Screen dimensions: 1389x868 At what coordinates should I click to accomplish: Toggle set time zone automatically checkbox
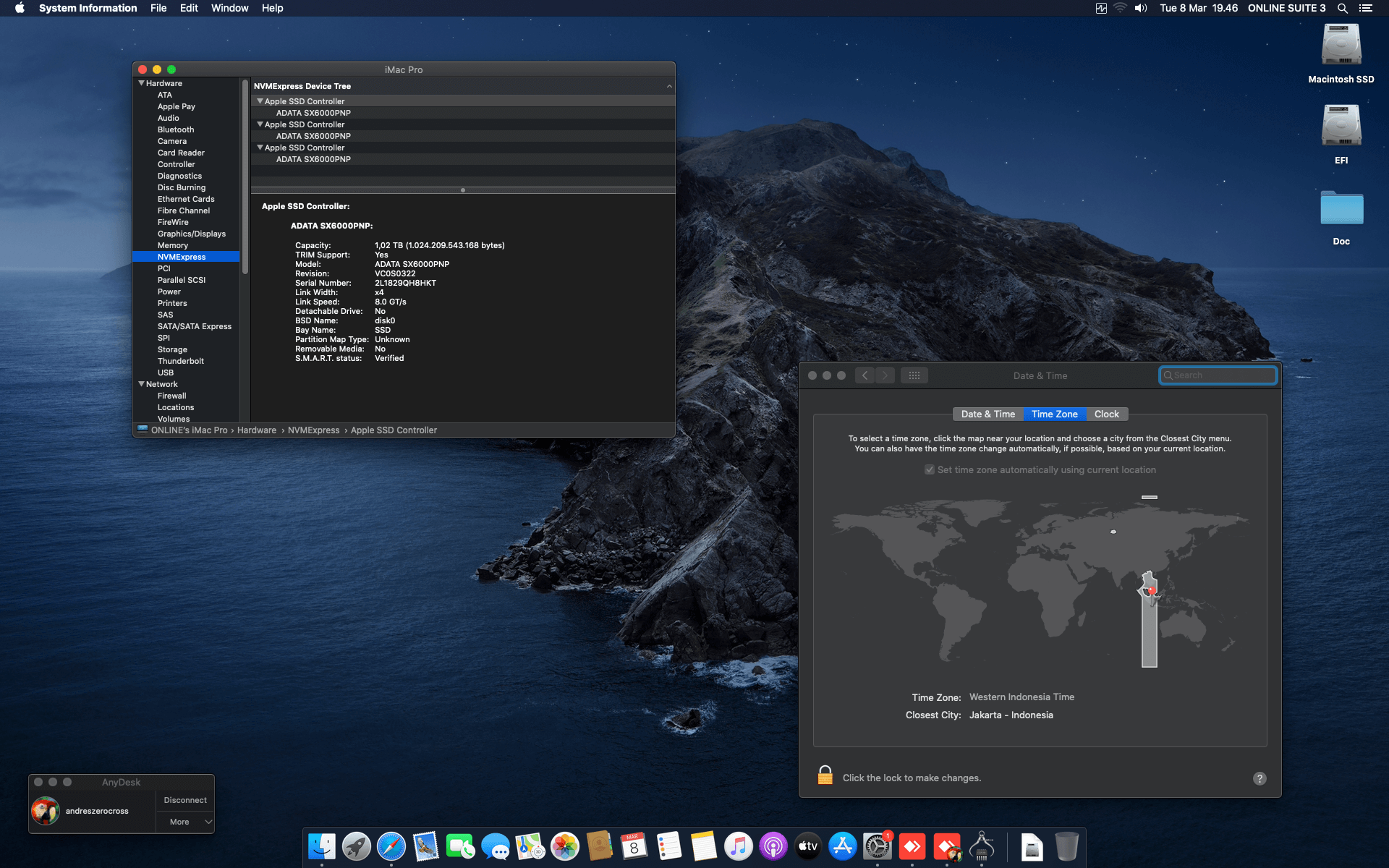pyautogui.click(x=930, y=469)
